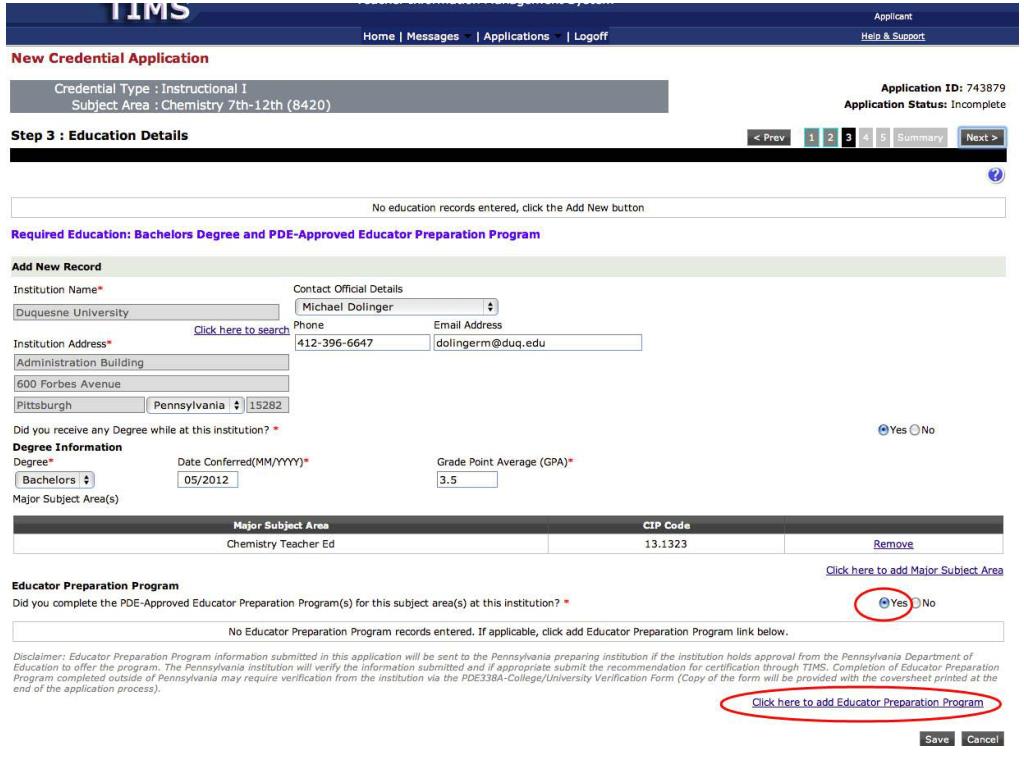Click here to add Educator Preparation Program

867,703
